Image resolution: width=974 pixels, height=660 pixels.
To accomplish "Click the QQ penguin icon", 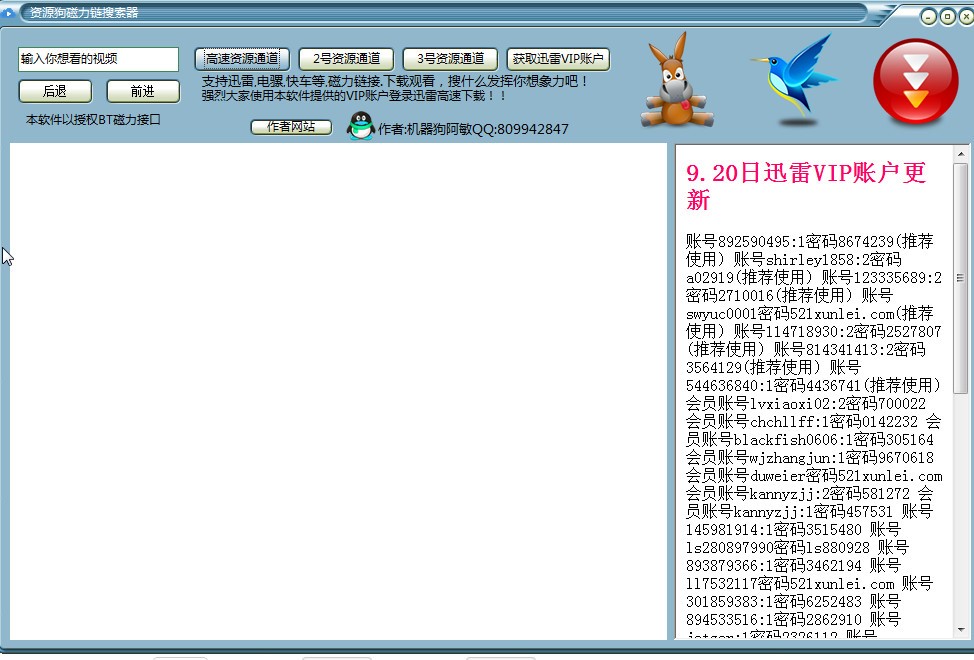I will tap(360, 126).
